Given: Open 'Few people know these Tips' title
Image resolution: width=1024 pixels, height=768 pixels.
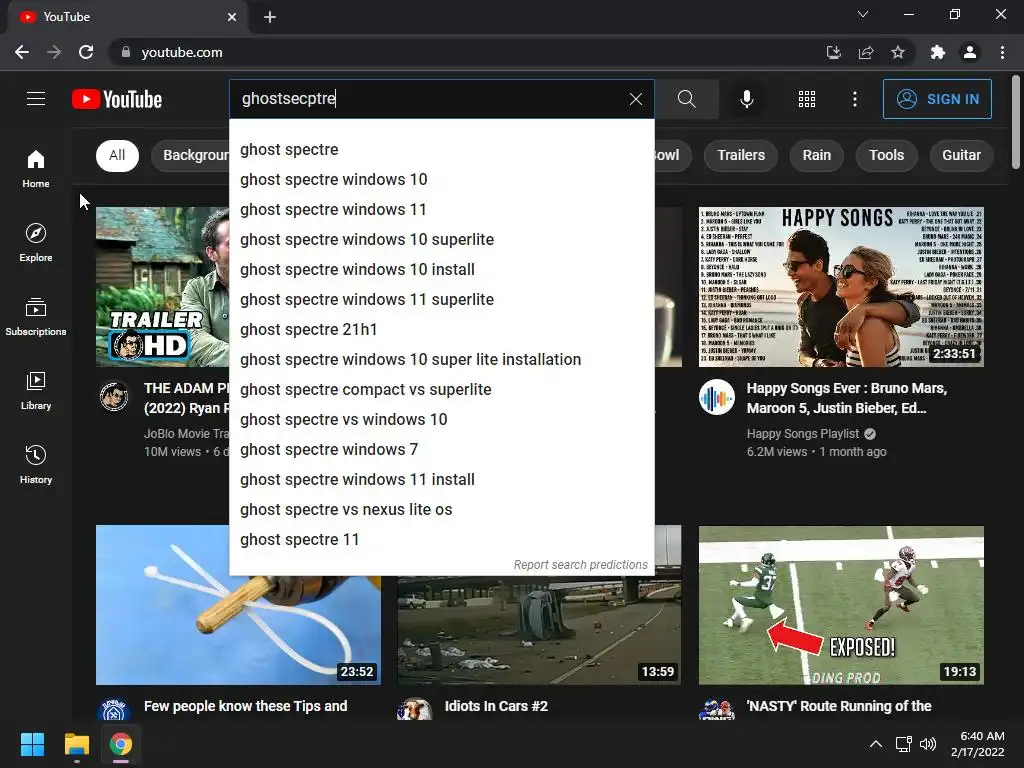Looking at the screenshot, I should click(246, 706).
